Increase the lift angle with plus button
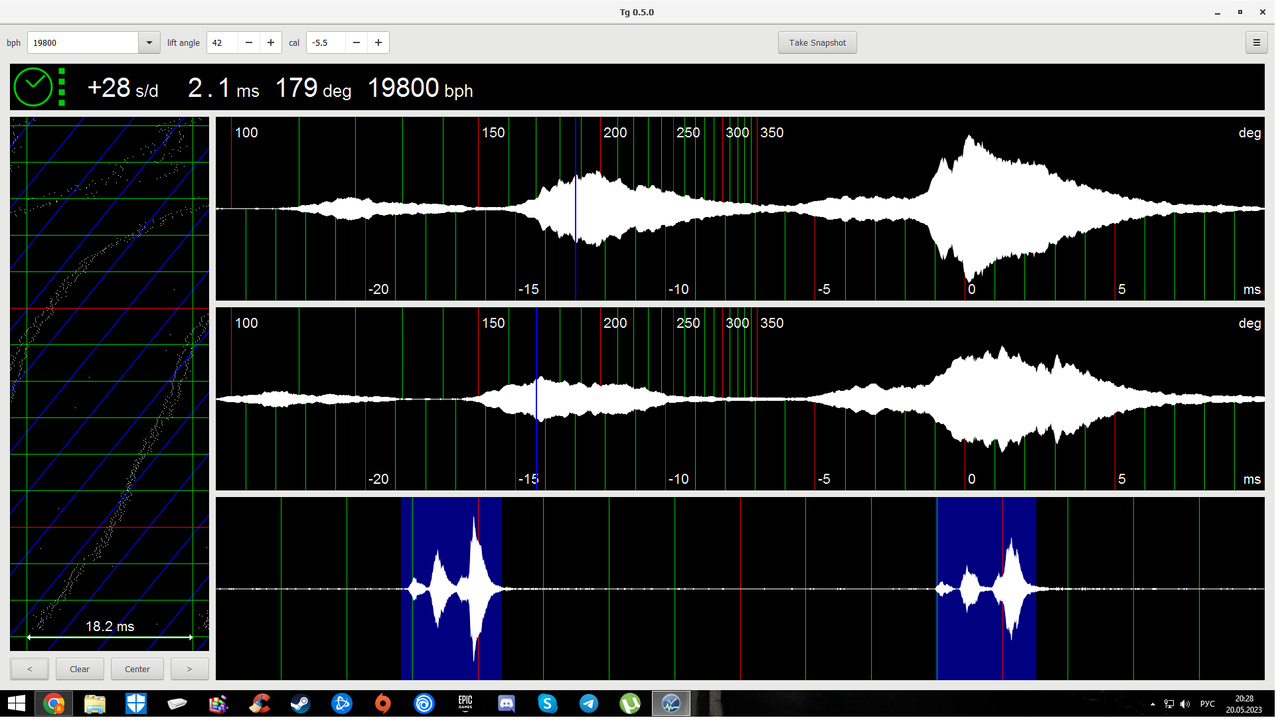Screen dimensions: 1280x722 [x=270, y=43]
